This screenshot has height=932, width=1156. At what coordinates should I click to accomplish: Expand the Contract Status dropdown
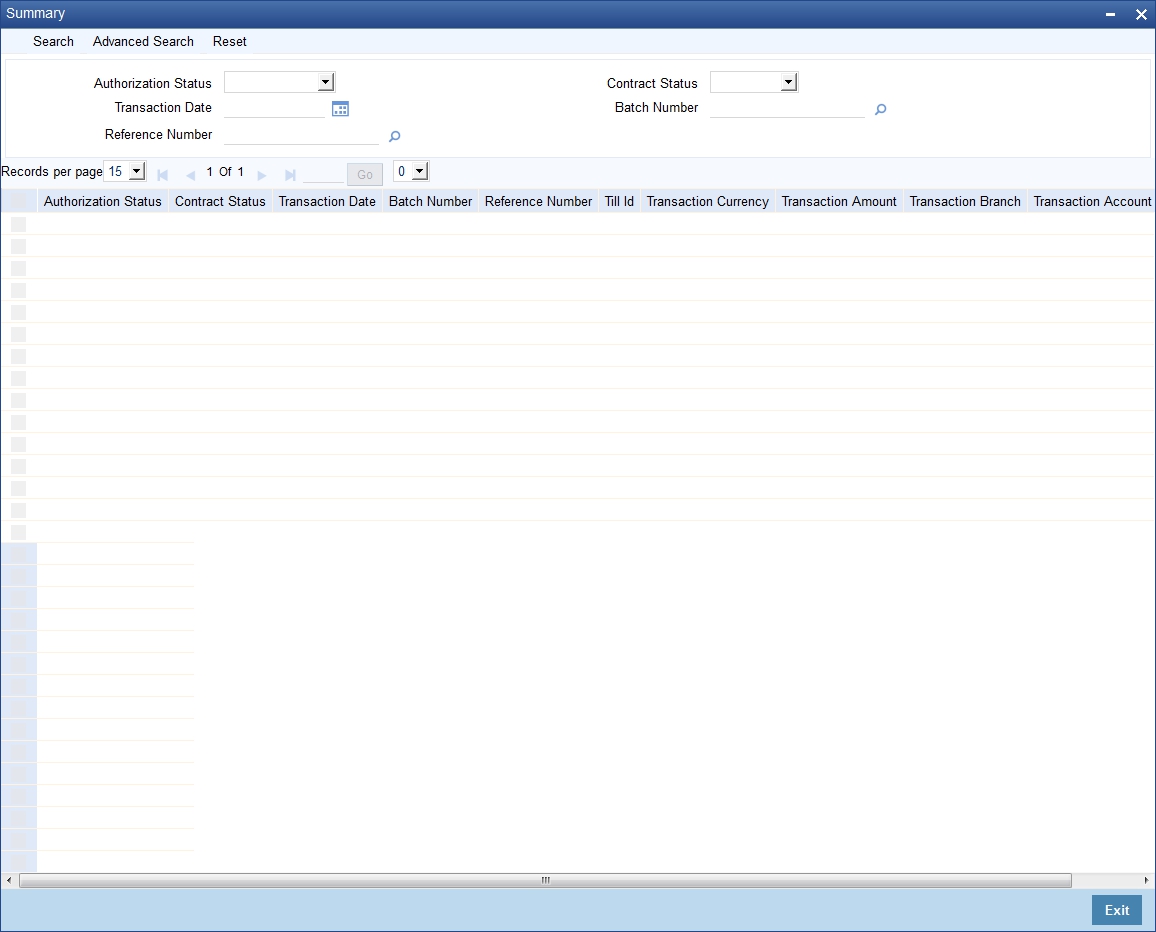click(789, 83)
